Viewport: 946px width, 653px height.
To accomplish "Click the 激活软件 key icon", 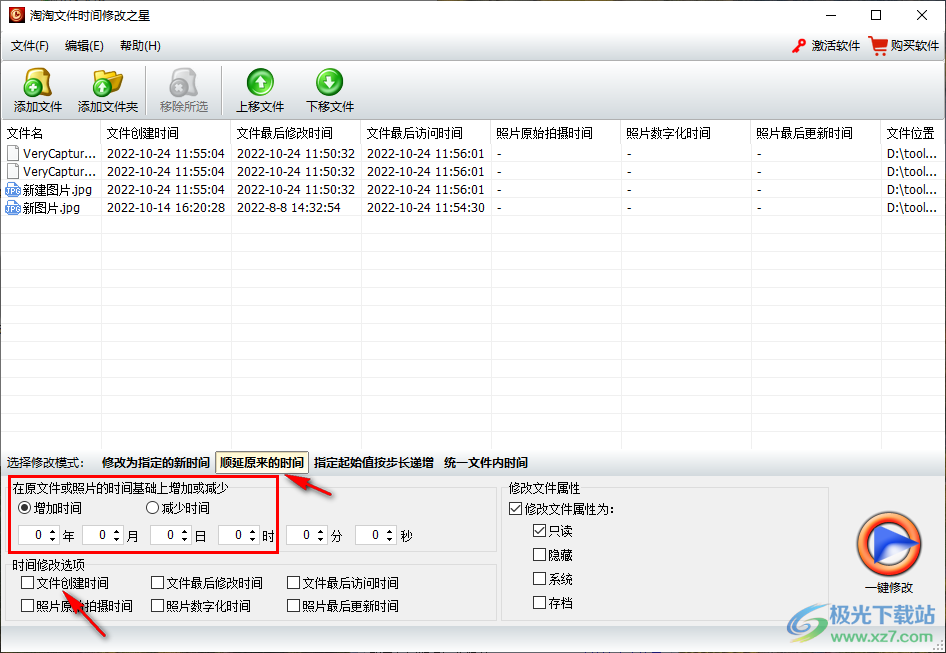I will 799,46.
